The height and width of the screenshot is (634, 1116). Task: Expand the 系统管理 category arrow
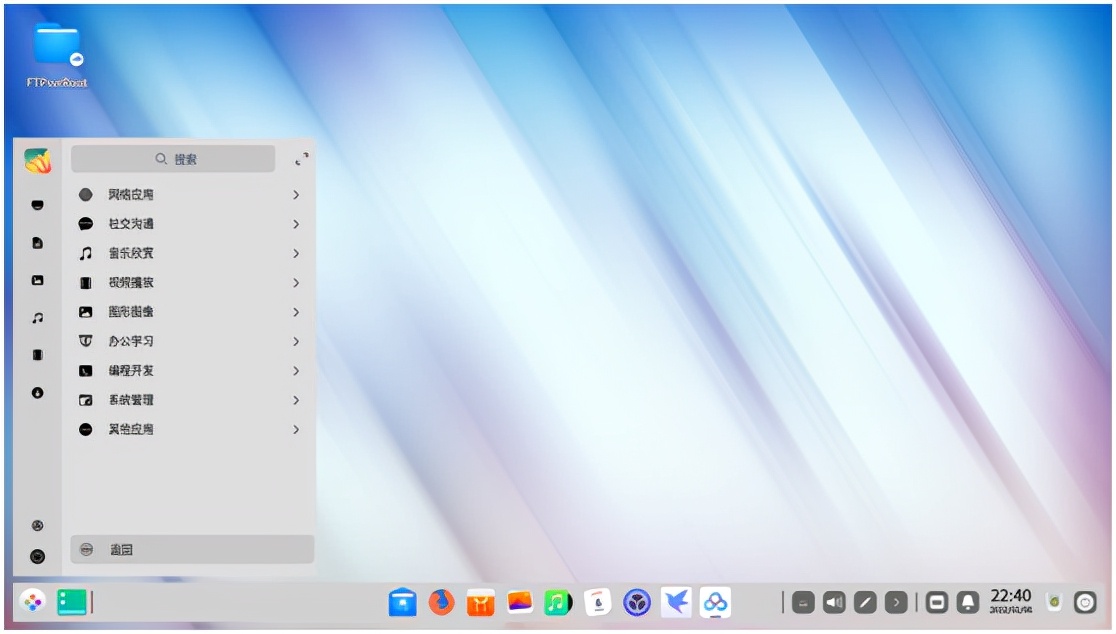pos(296,400)
